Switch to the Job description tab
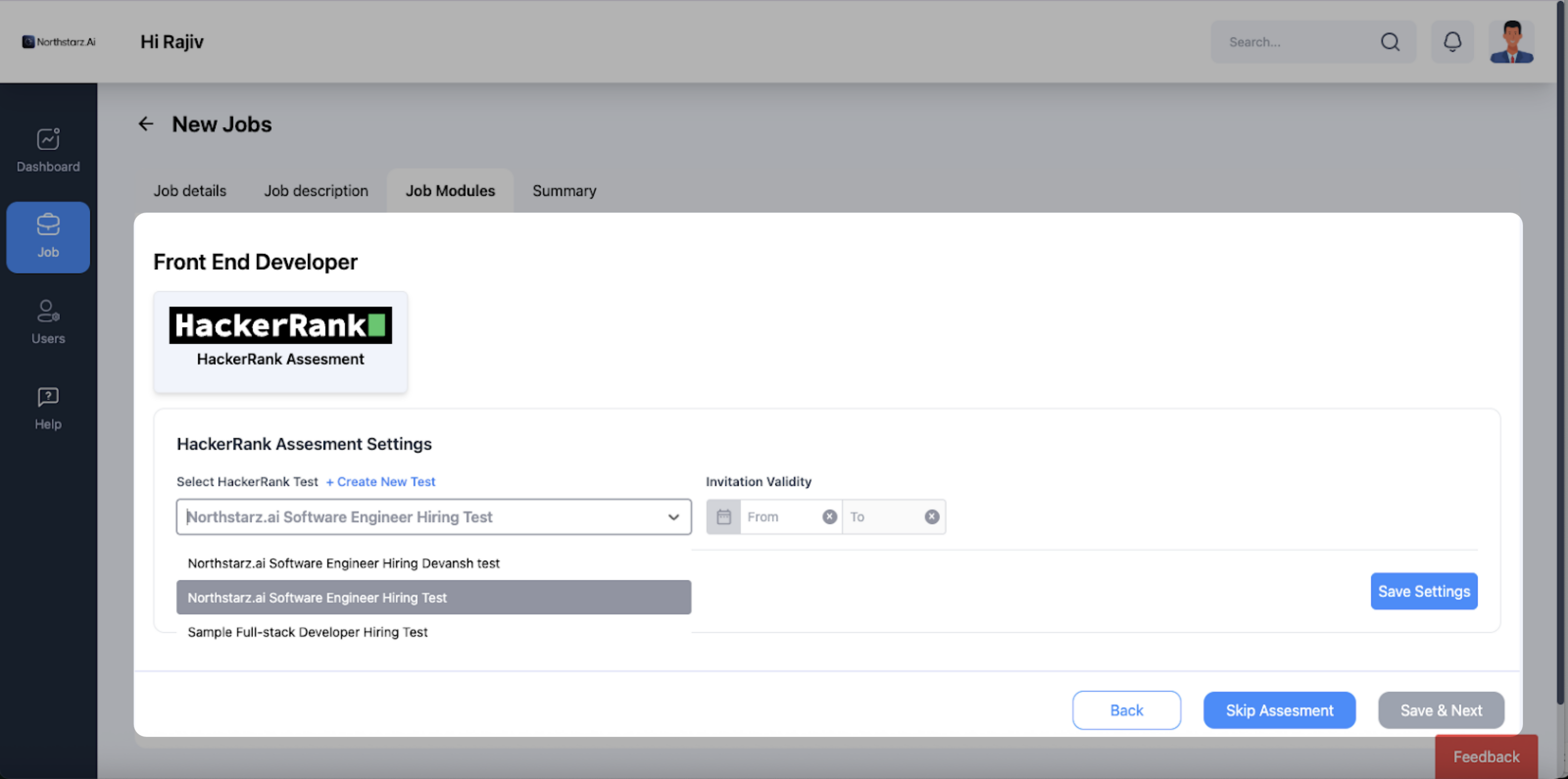This screenshot has height=779, width=1568. (x=316, y=191)
